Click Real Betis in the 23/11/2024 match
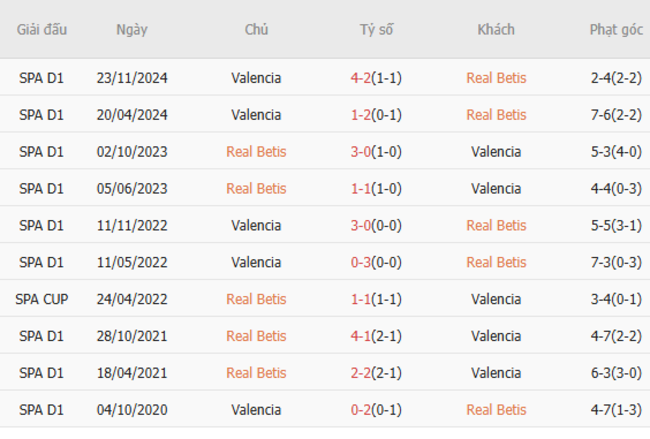Viewport: 650px width, 439px height. click(x=496, y=78)
